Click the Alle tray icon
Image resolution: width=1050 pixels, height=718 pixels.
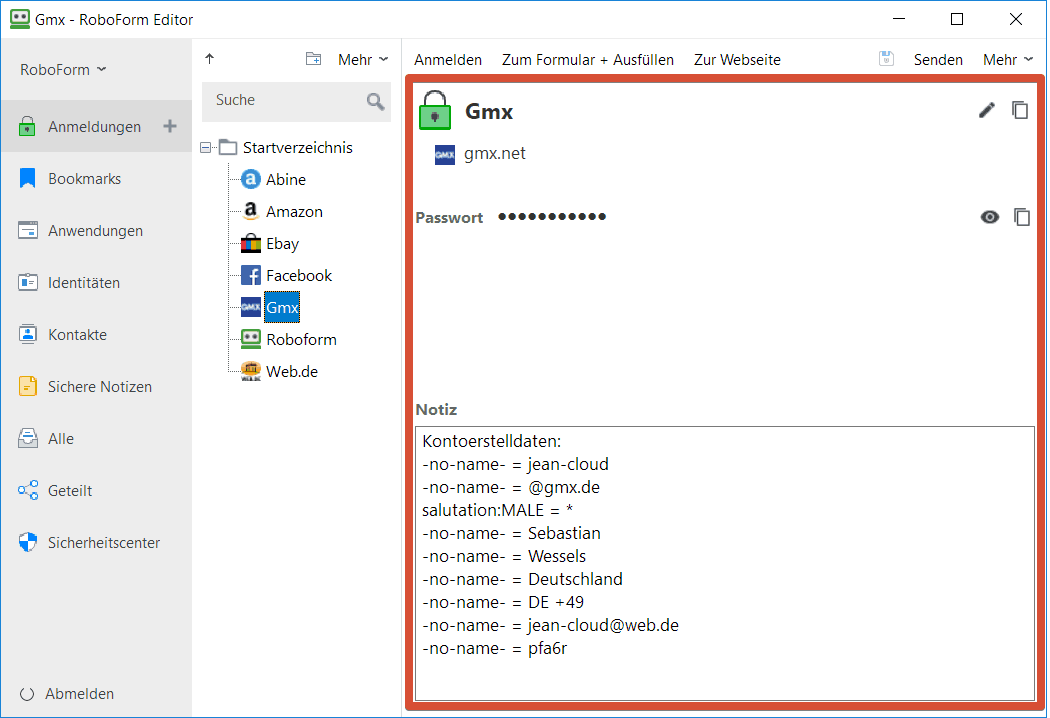click(27, 438)
